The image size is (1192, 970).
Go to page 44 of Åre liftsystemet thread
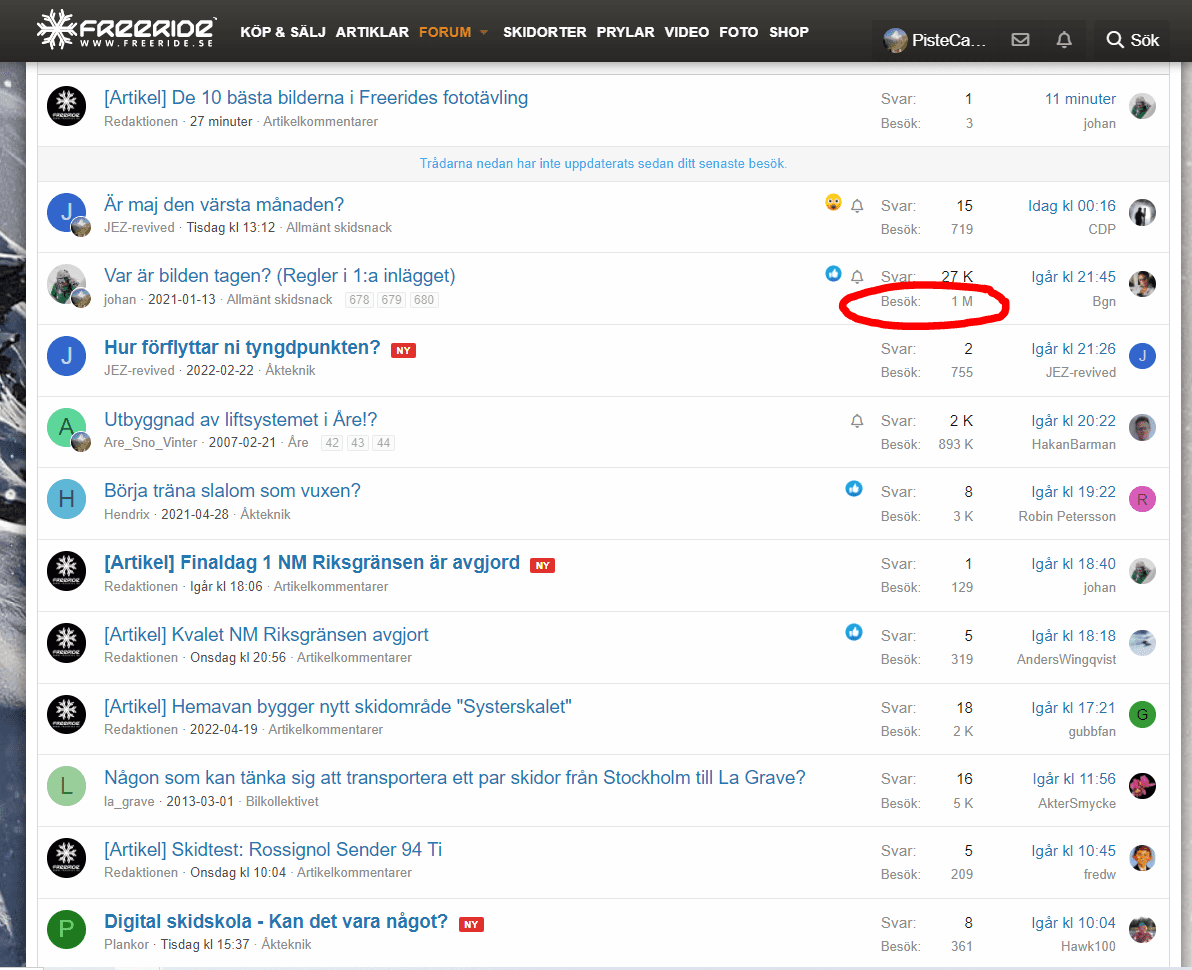384,443
